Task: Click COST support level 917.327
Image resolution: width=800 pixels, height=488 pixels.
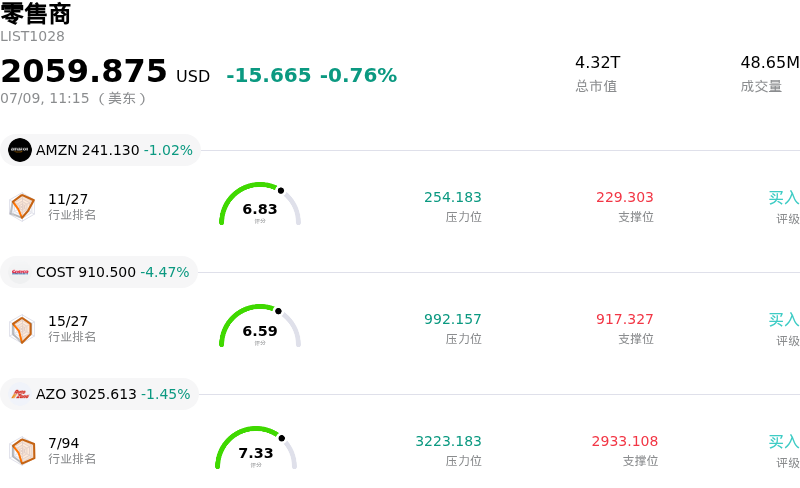Action: pyautogui.click(x=624, y=319)
